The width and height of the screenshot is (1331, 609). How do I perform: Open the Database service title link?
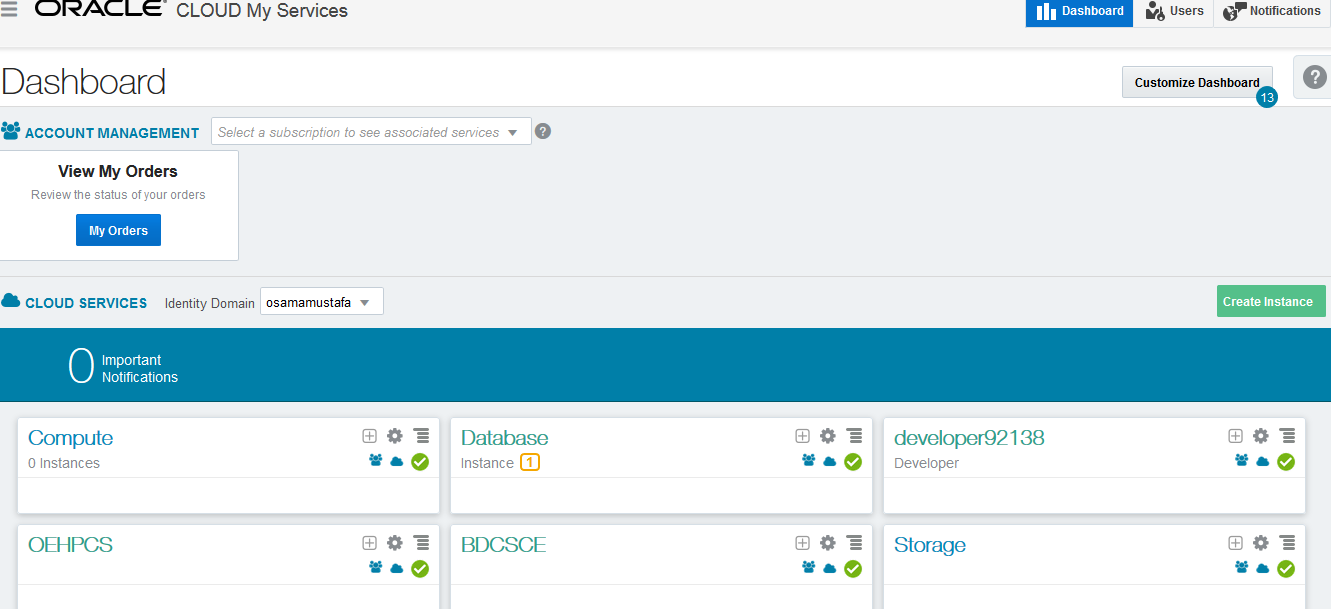coord(504,438)
